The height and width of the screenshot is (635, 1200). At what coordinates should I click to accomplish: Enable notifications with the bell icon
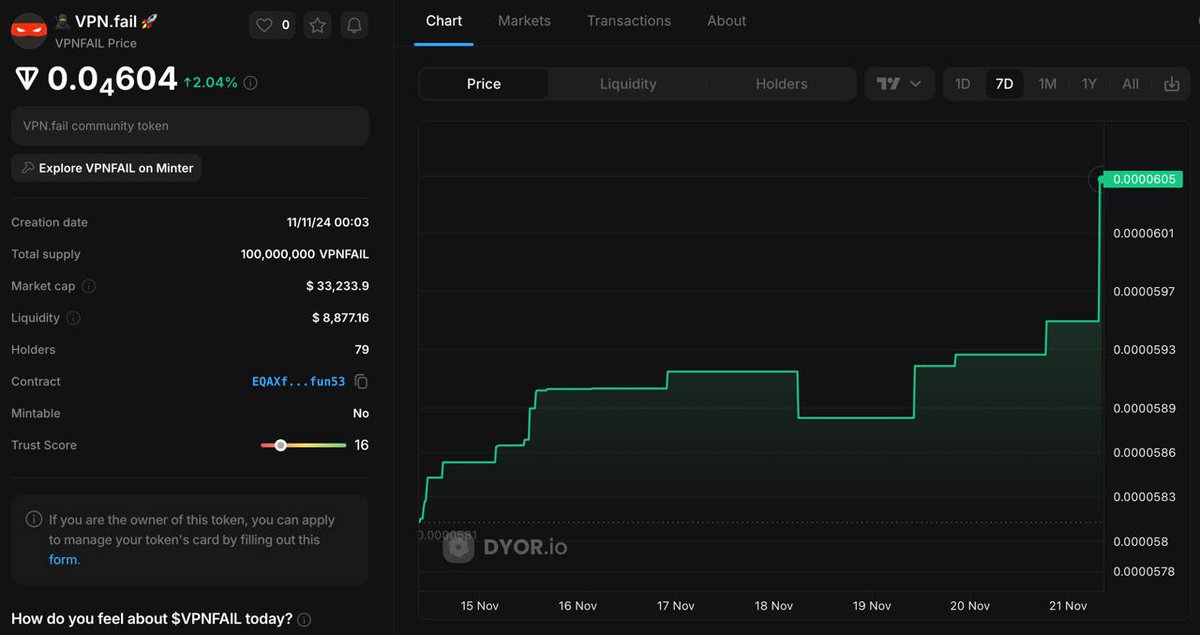[354, 25]
